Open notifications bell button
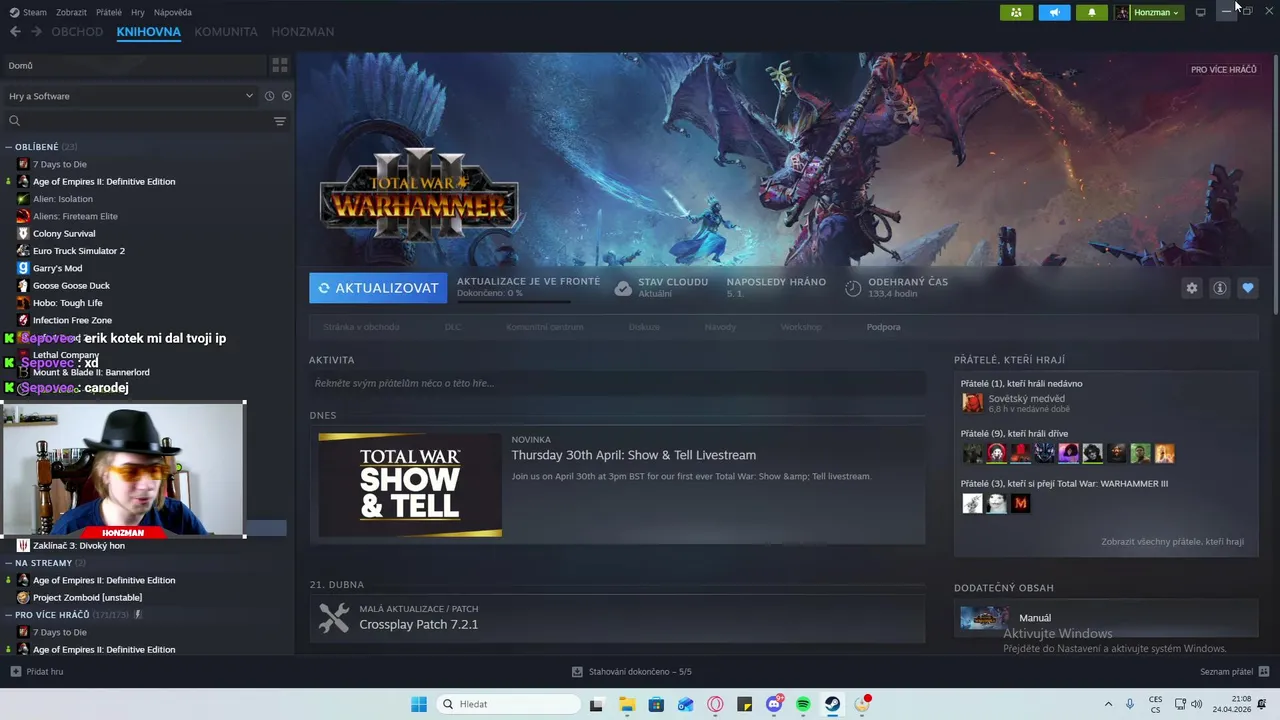Image resolution: width=1280 pixels, height=720 pixels. point(1092,12)
